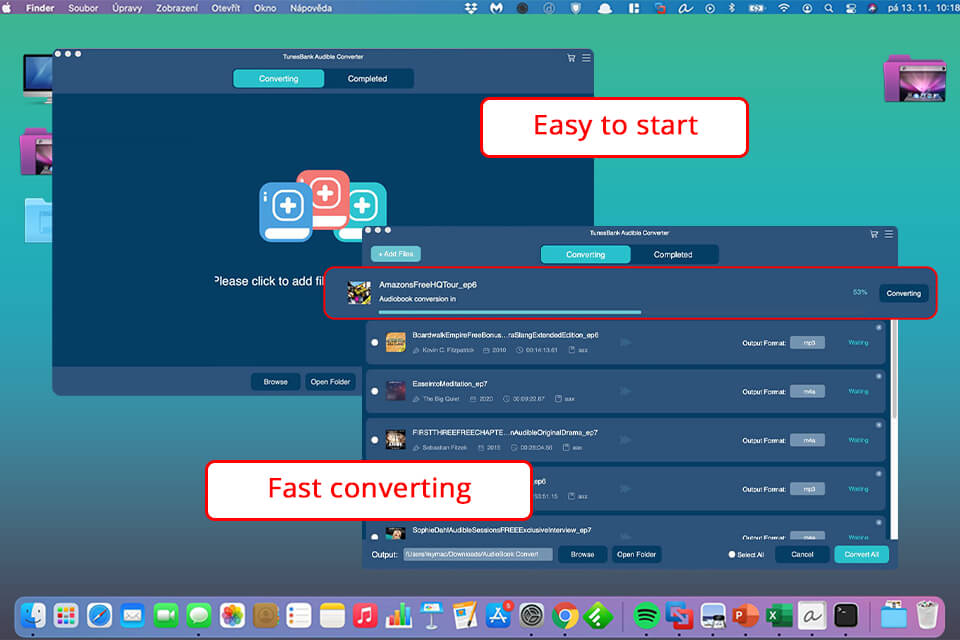Click the Output path input field

coord(478,554)
